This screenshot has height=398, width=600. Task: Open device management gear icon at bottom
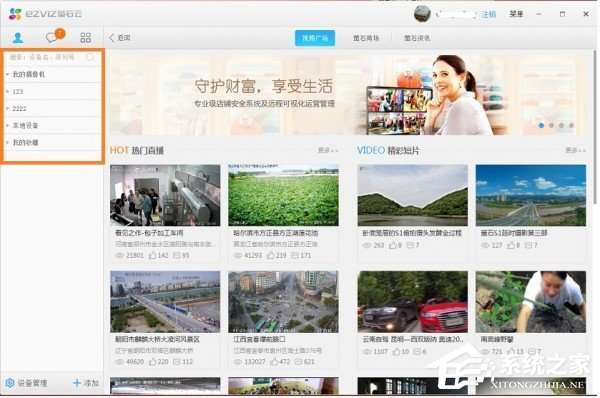coord(10,382)
